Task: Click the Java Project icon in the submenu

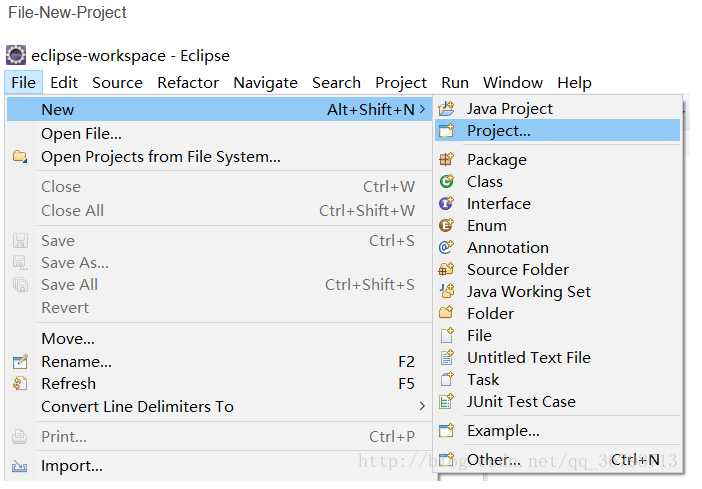Action: tap(446, 109)
